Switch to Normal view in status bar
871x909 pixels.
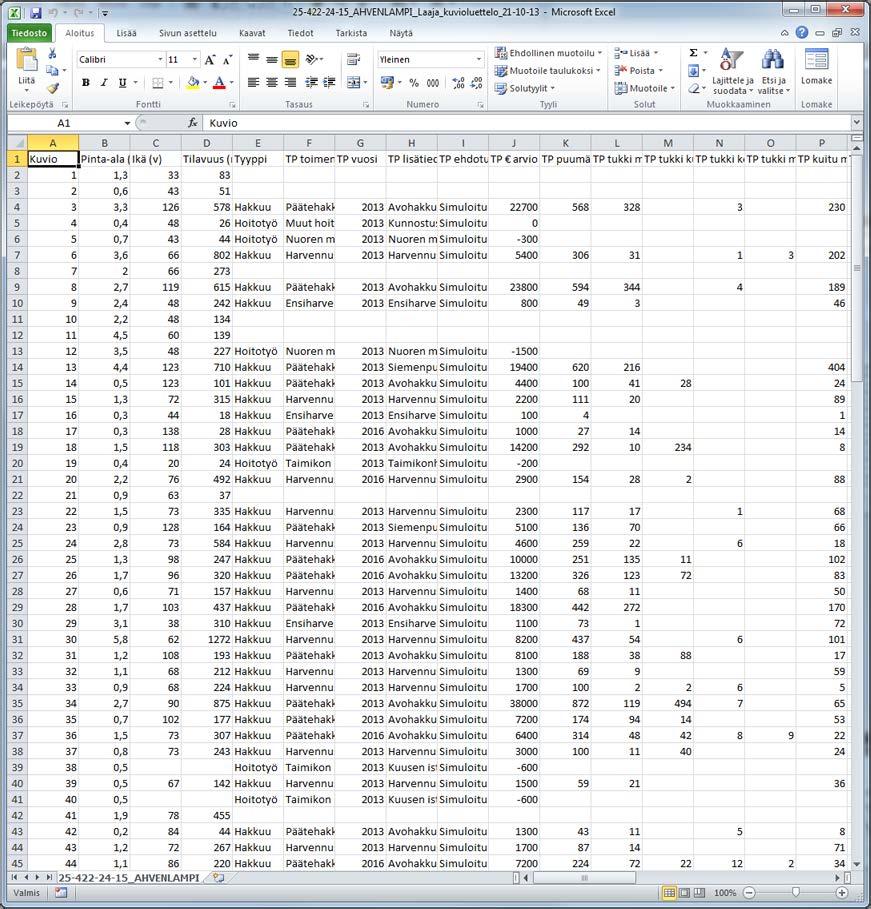(x=669, y=893)
